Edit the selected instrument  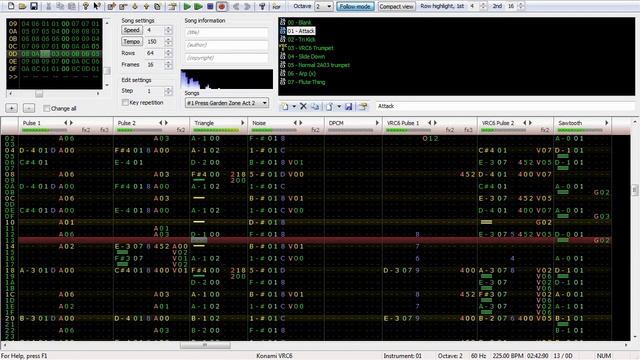click(363, 107)
